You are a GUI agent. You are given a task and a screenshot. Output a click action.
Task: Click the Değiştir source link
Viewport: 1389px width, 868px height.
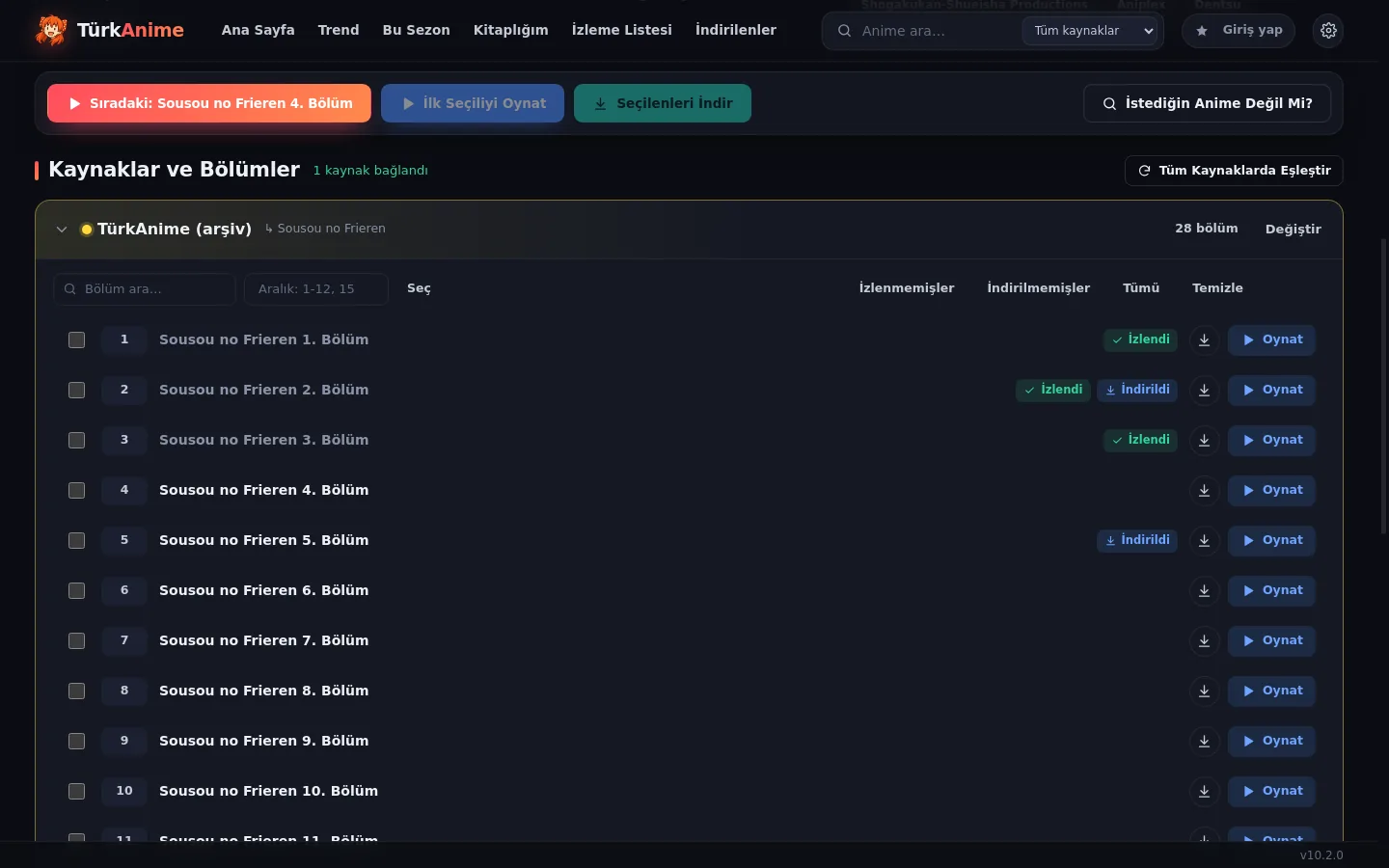1293,230
